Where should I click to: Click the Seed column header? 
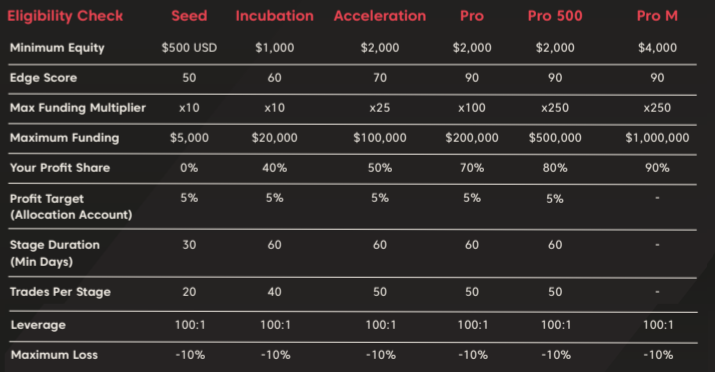189,16
